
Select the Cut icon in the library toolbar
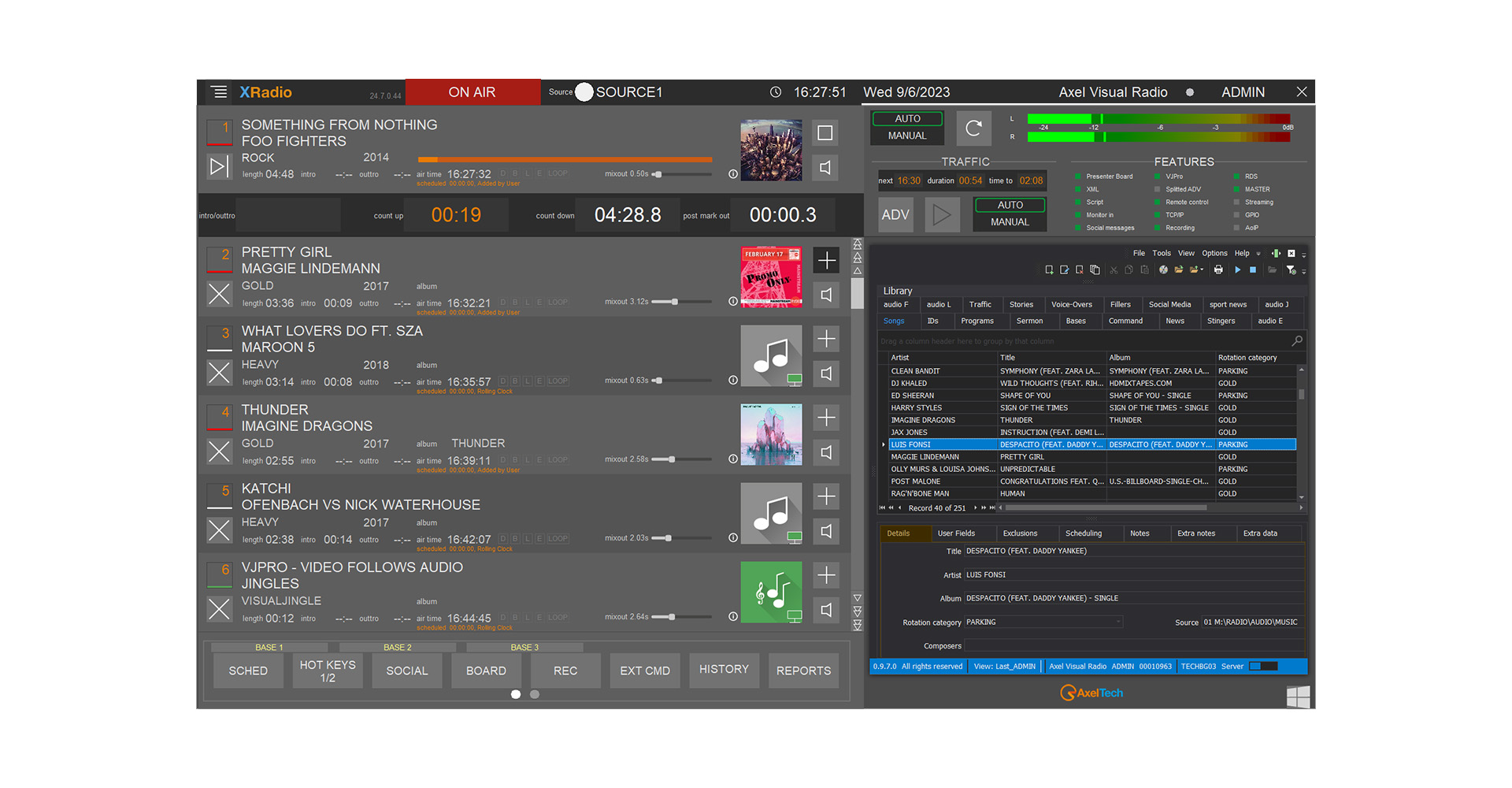1114,269
